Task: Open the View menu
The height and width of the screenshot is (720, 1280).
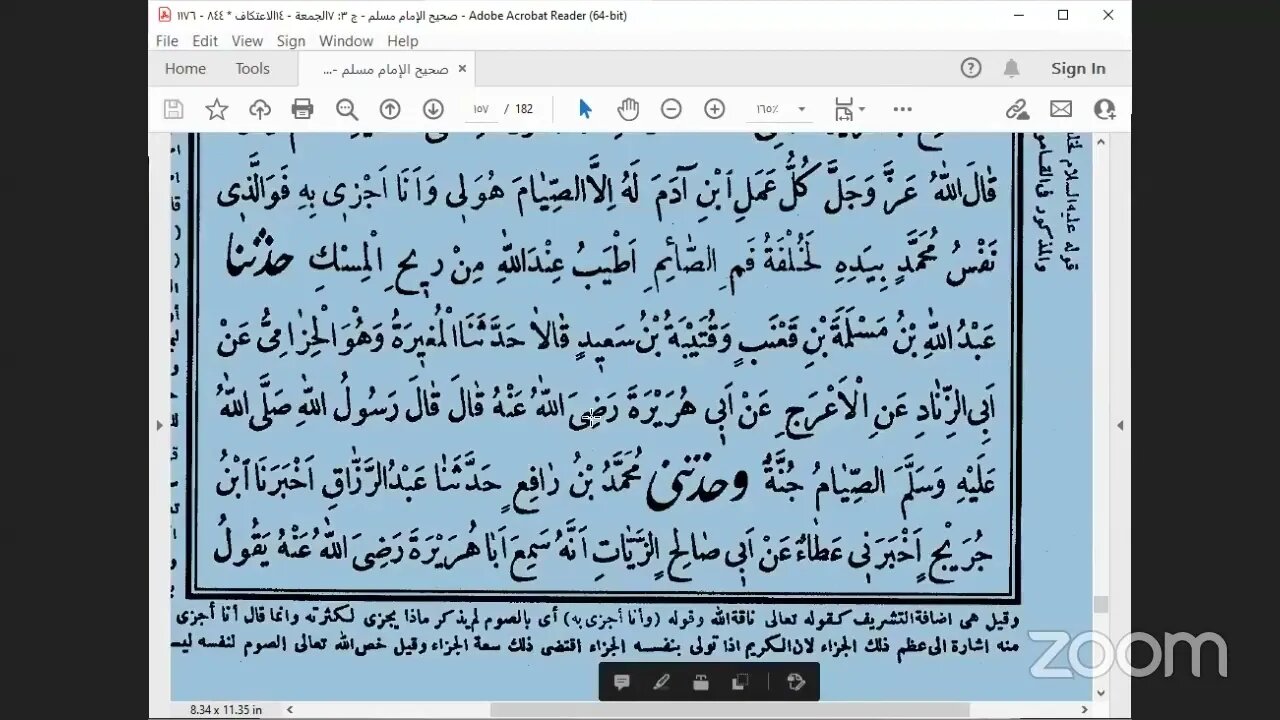Action: [x=247, y=41]
